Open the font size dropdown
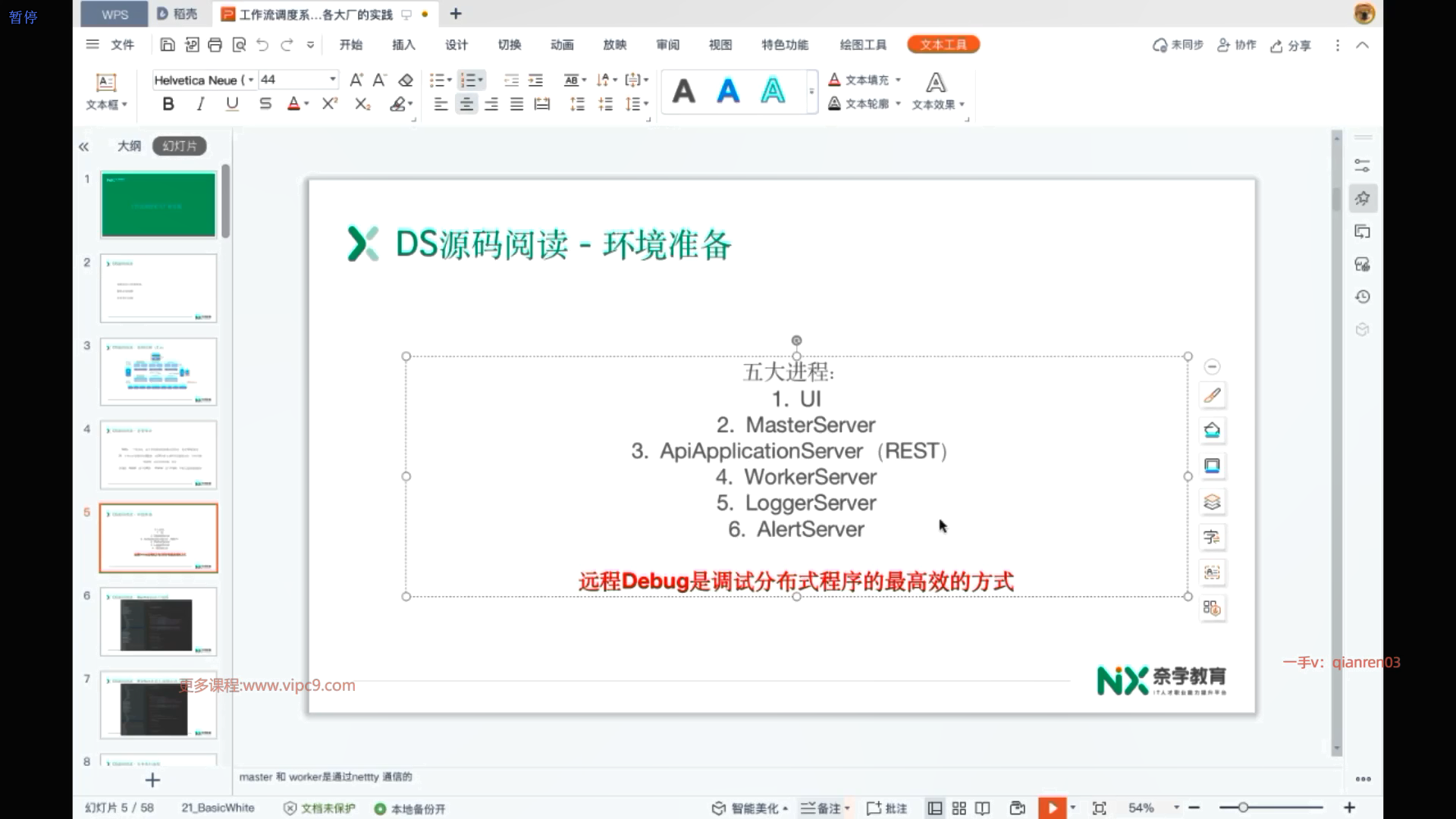 (332, 80)
